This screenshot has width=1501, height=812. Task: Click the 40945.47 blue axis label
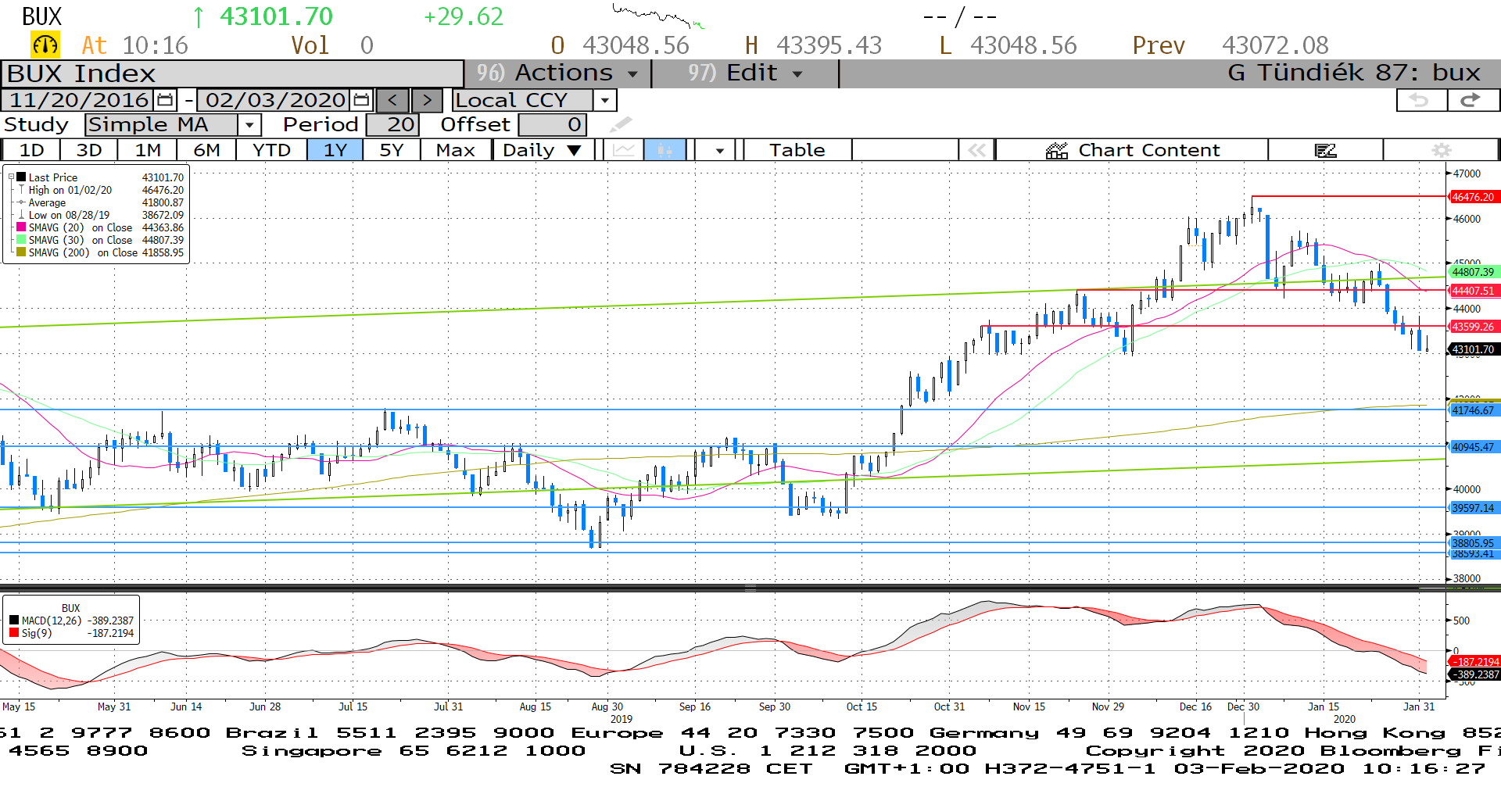(x=1473, y=447)
